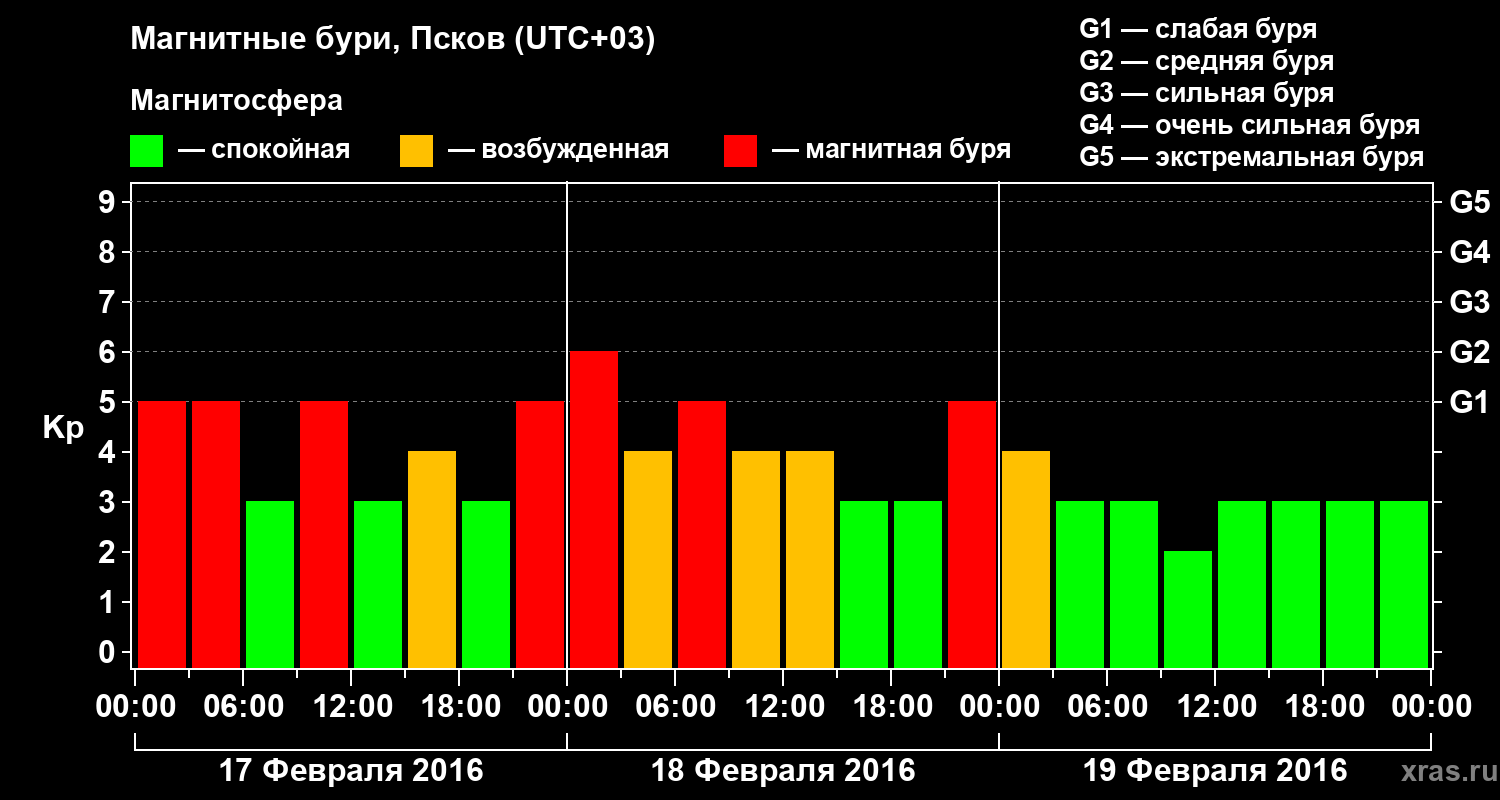Click green bar for 15:00–18:00 on 18 February

[x=864, y=585]
